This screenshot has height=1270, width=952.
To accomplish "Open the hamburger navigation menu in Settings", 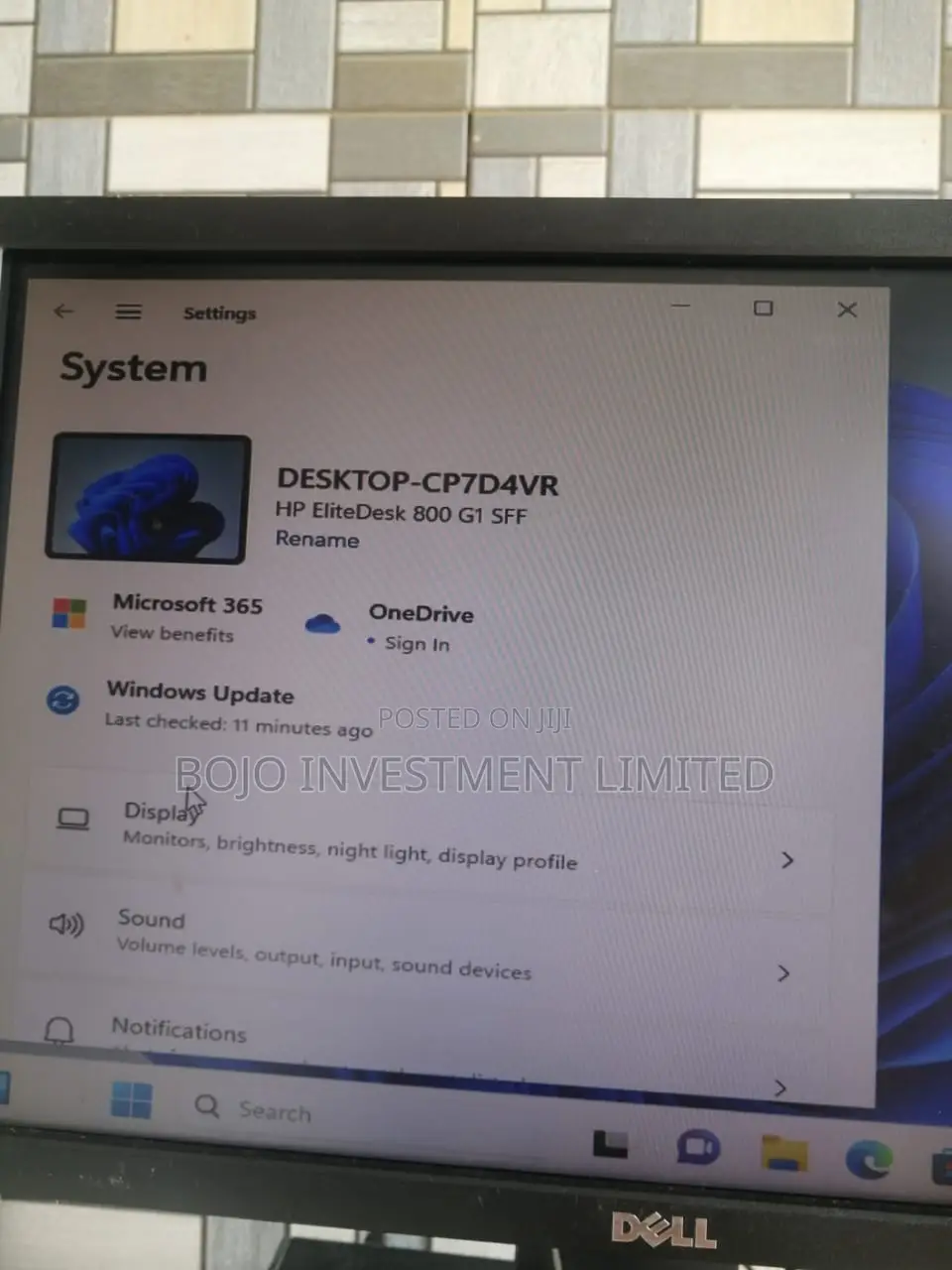I will (128, 313).
